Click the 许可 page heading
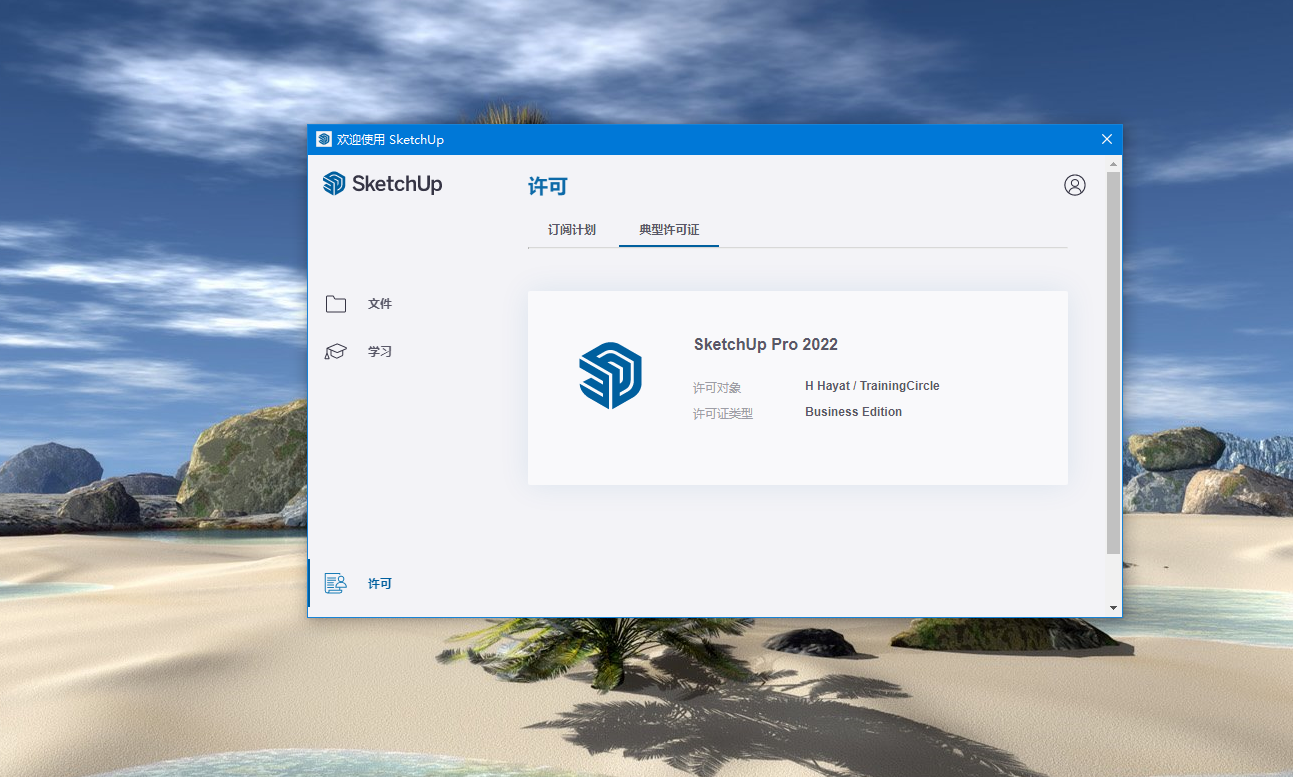Image resolution: width=1293 pixels, height=777 pixels. (548, 186)
